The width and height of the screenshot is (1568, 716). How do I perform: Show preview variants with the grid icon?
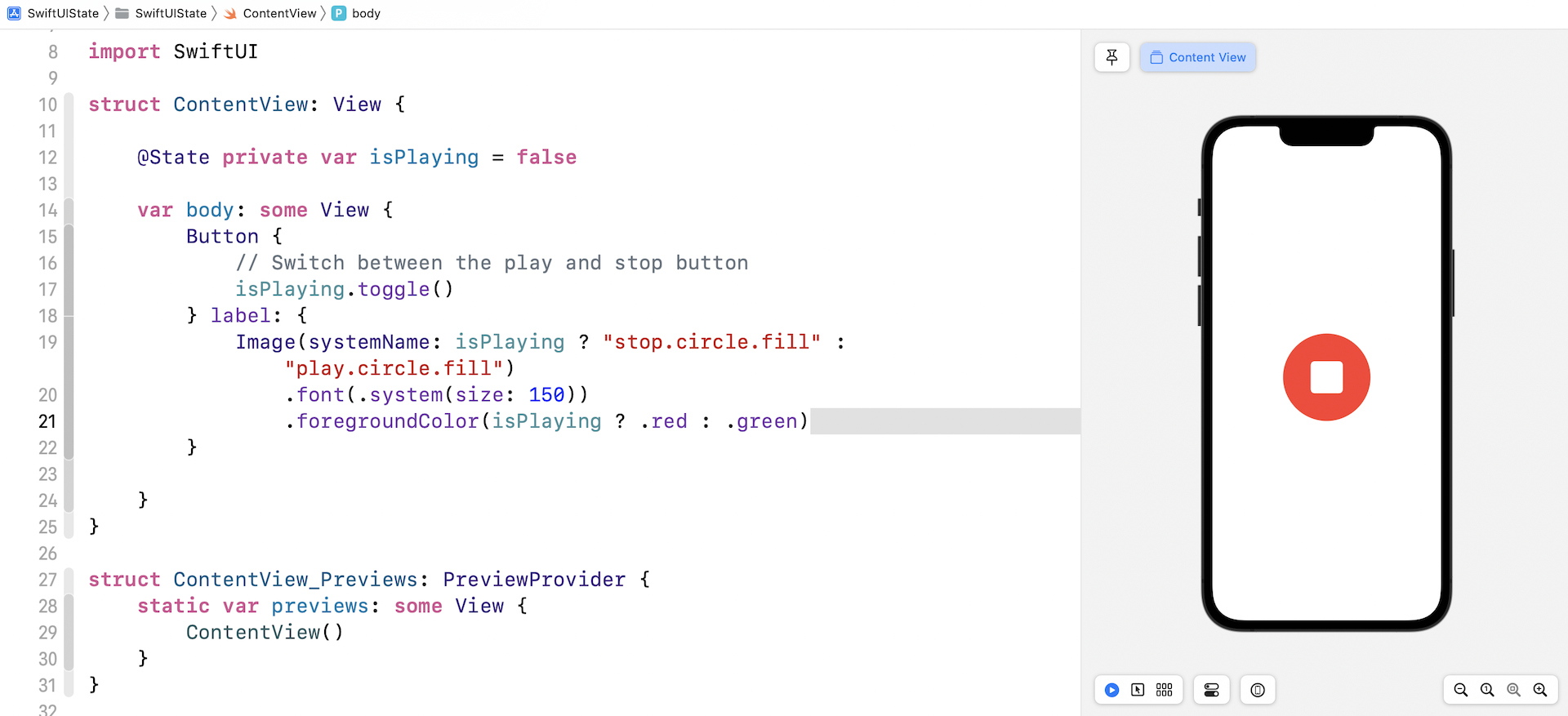coord(1165,690)
